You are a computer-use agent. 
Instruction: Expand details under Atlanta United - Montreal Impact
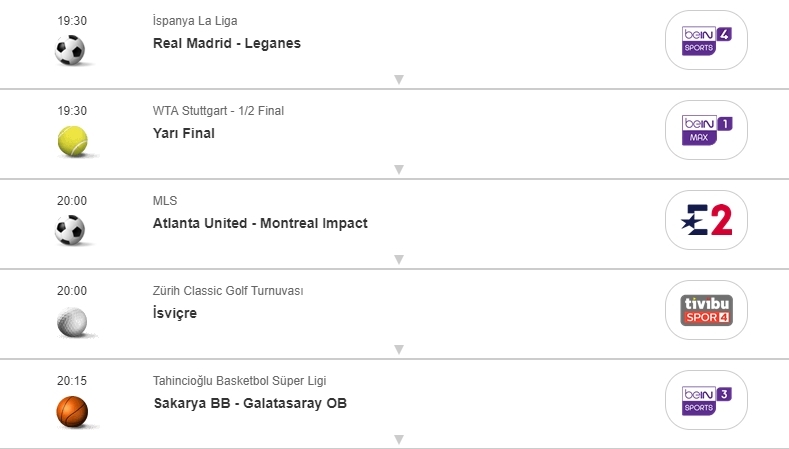pos(398,260)
